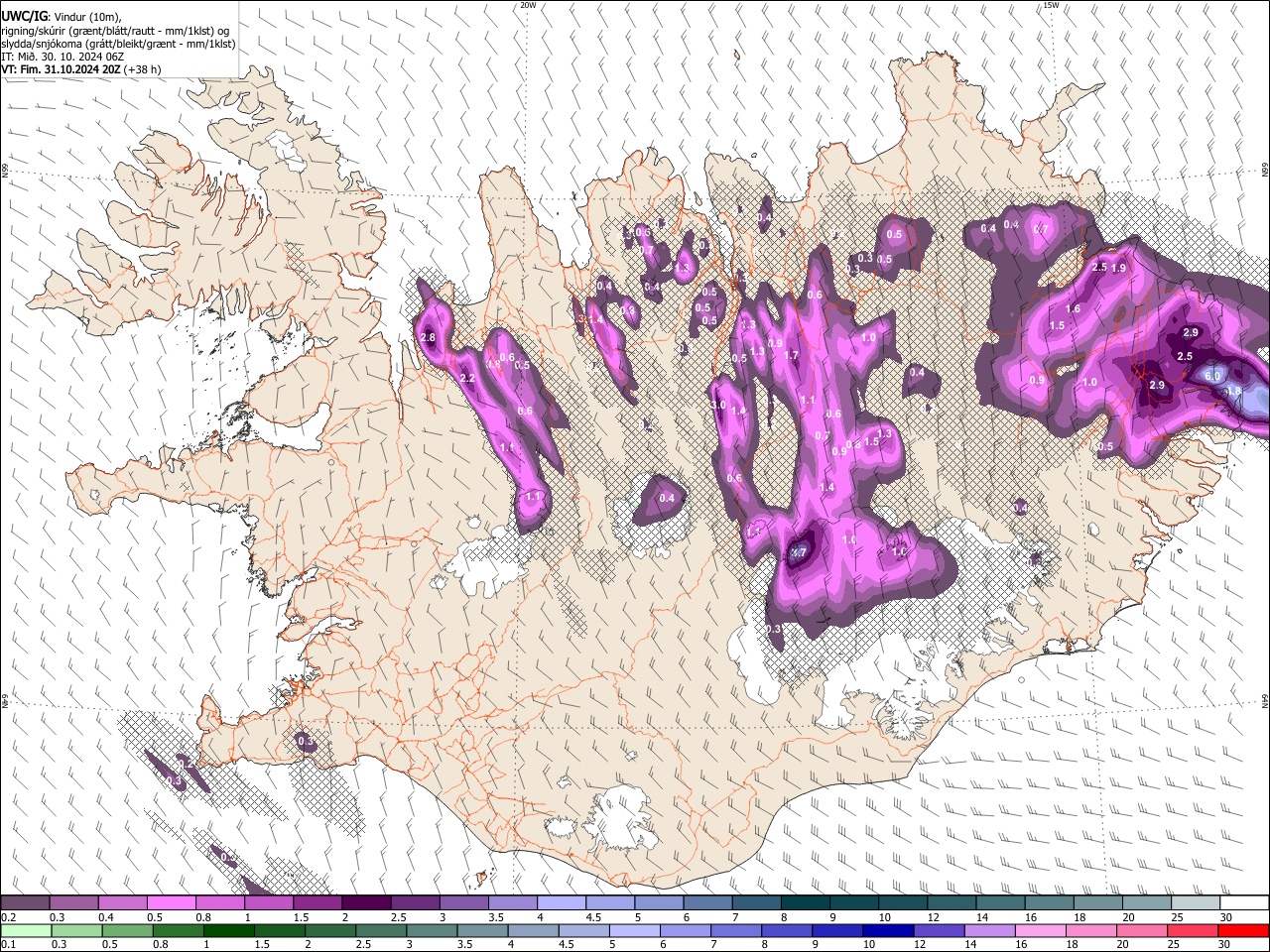This screenshot has width=1270, height=952.
Task: Click the 'UWC/IG: Vindur (10m)' title text
Action: [62, 17]
